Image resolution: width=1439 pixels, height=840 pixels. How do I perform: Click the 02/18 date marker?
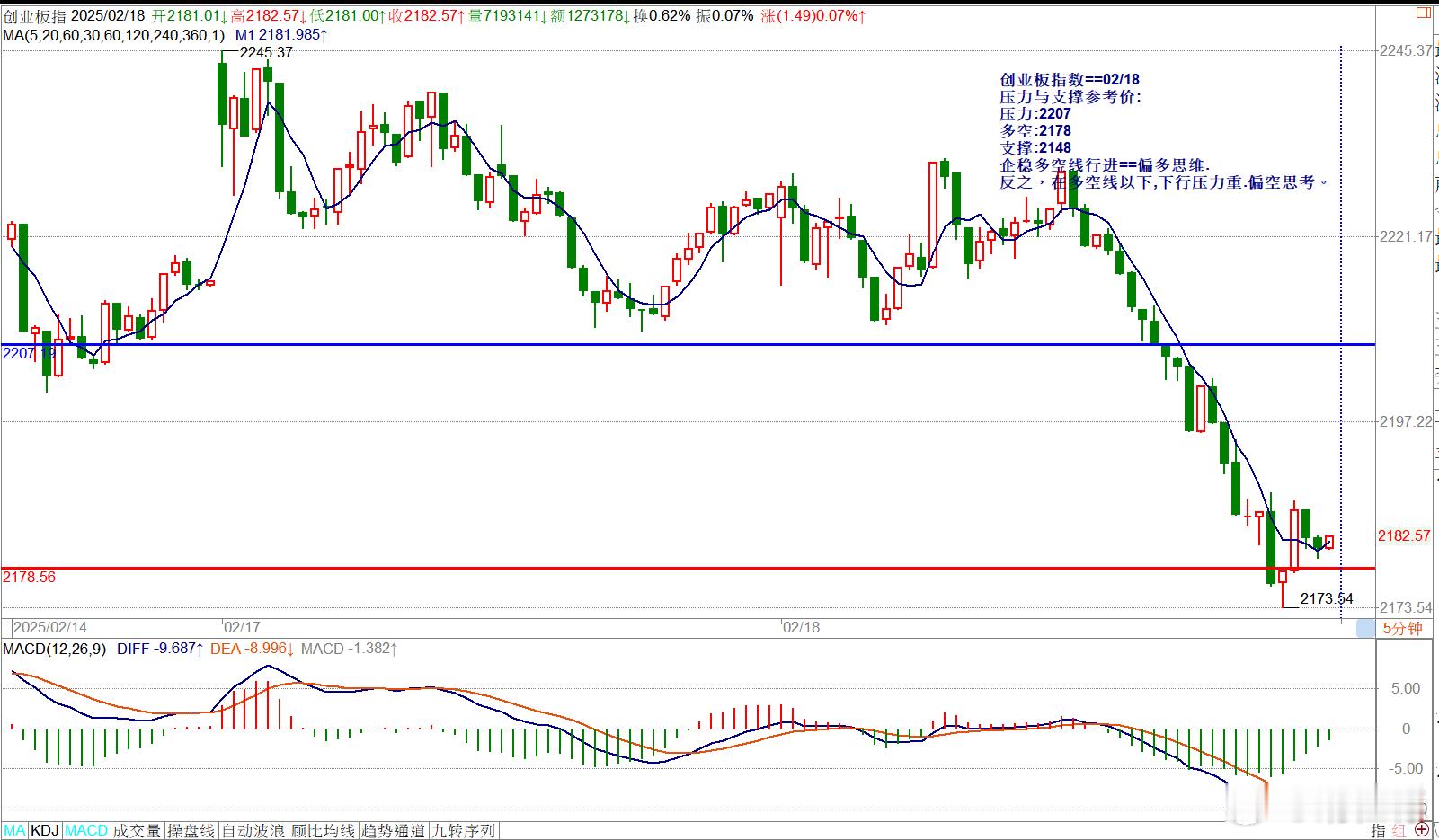click(x=801, y=627)
